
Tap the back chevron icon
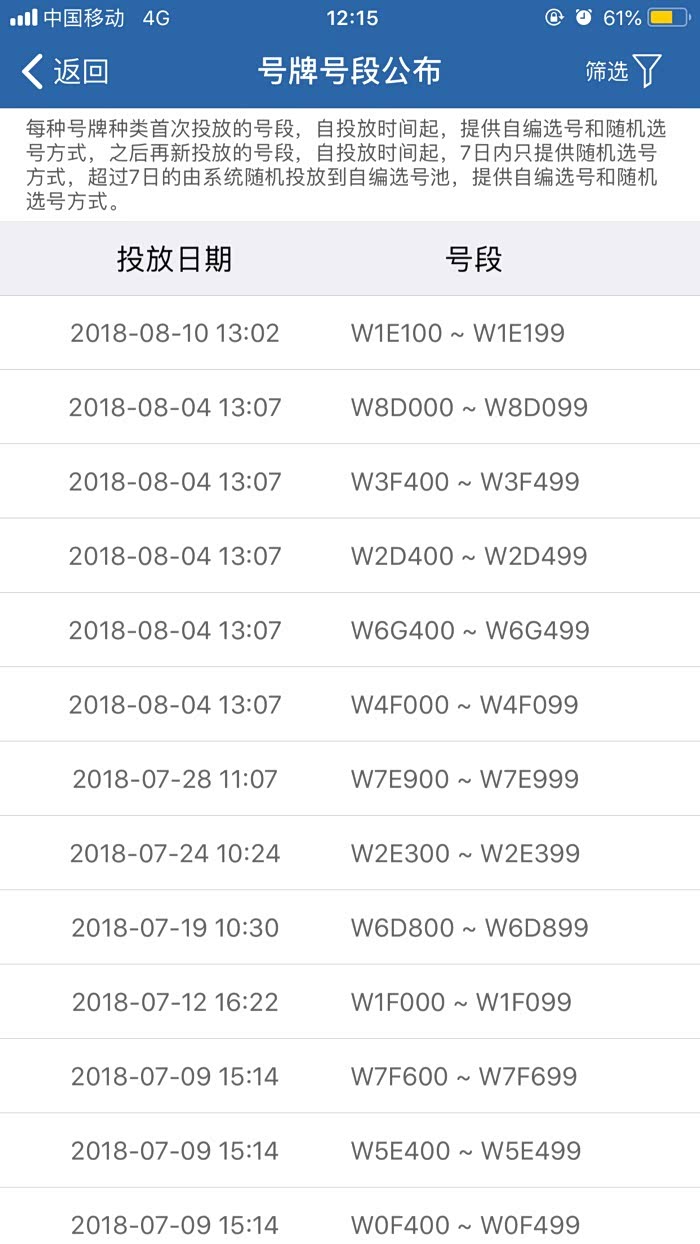[x=32, y=72]
